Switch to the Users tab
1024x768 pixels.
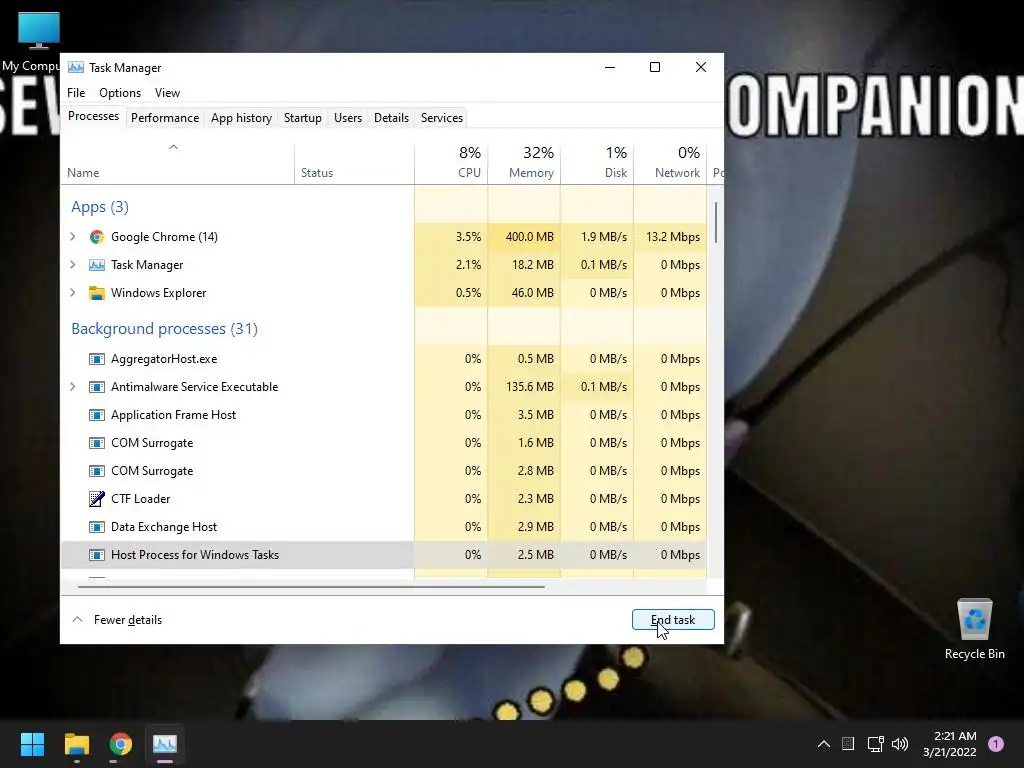click(347, 118)
